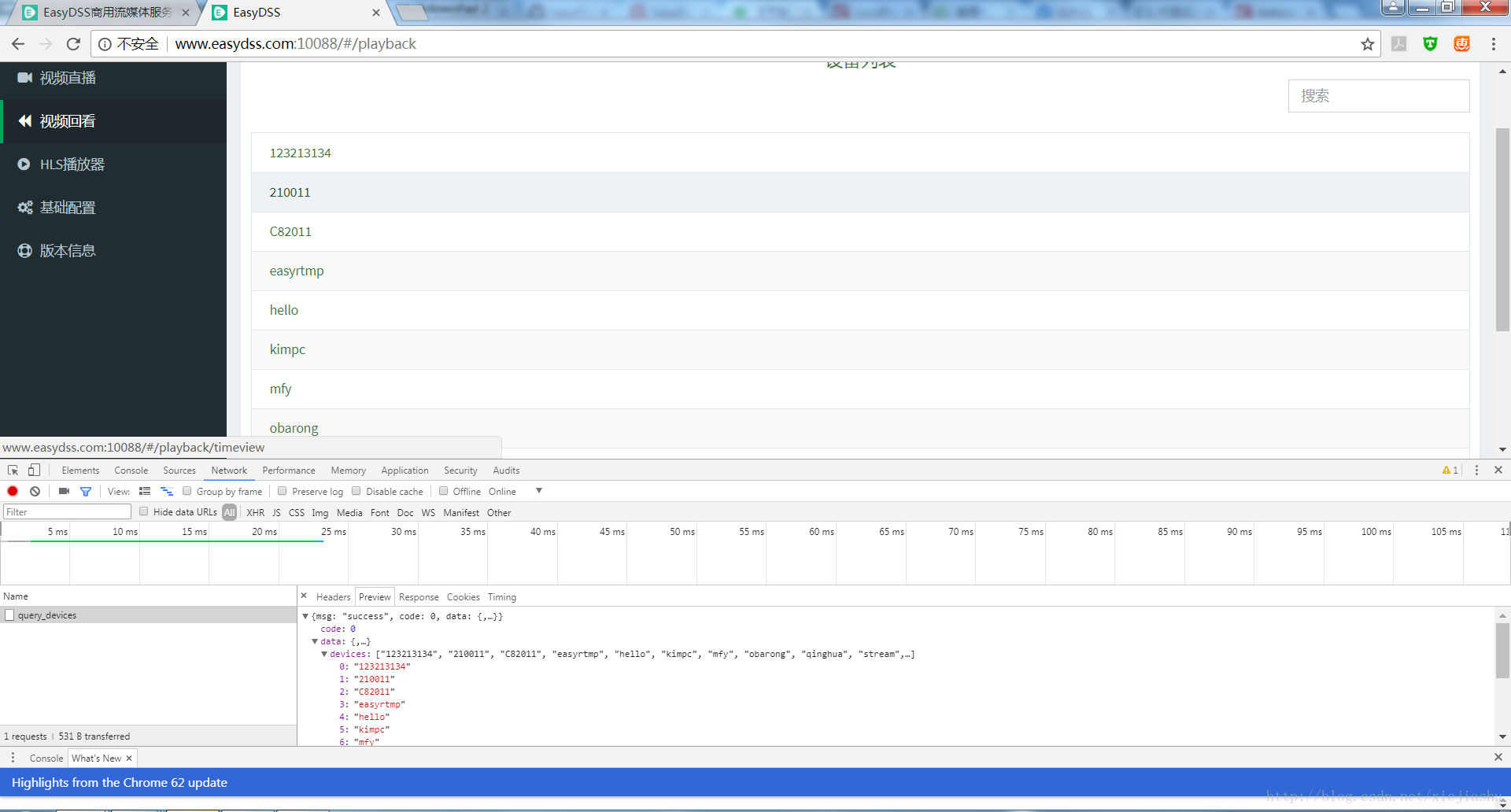Open the drawer three-dot menu
The height and width of the screenshot is (812, 1511).
click(x=13, y=758)
